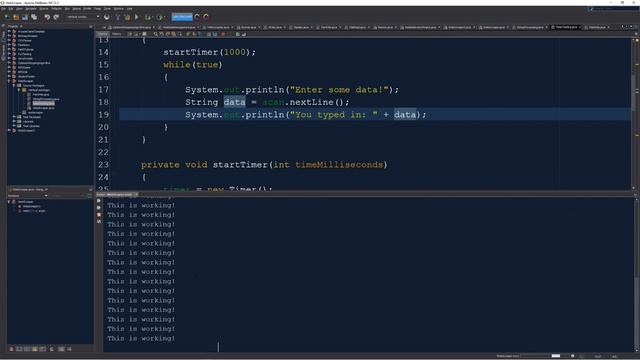Switch the editor to the Source view
Viewport: 640px width, 360px height.
pyautogui.click(x=103, y=34)
